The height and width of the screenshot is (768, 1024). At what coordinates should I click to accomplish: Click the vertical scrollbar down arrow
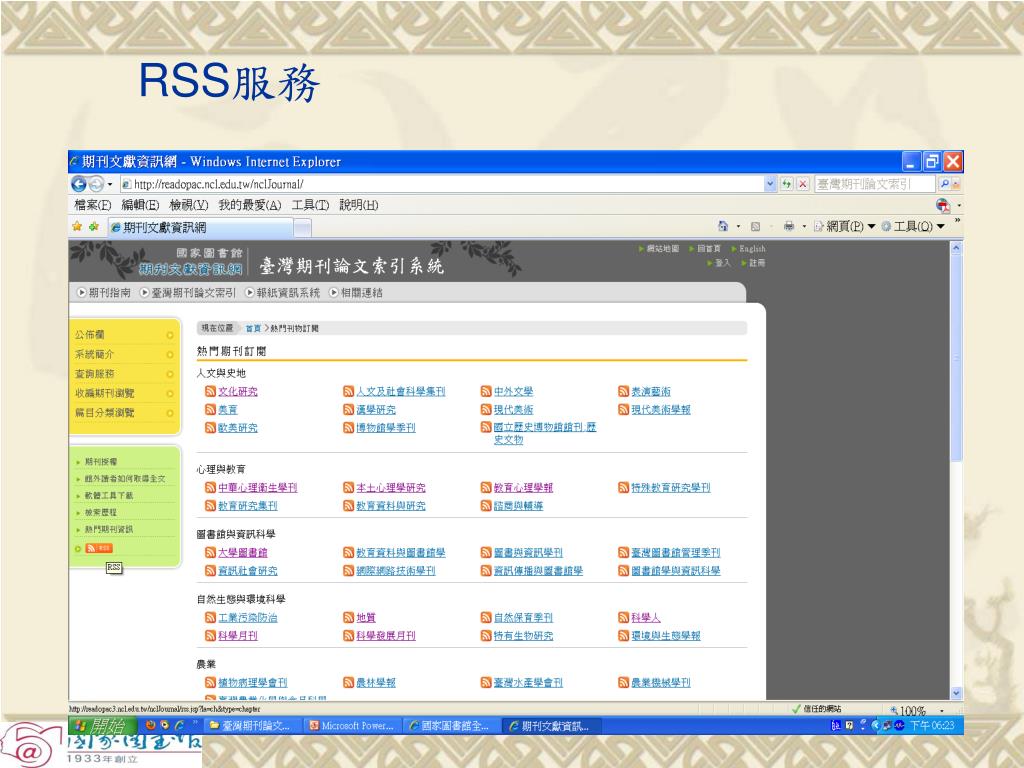click(956, 694)
